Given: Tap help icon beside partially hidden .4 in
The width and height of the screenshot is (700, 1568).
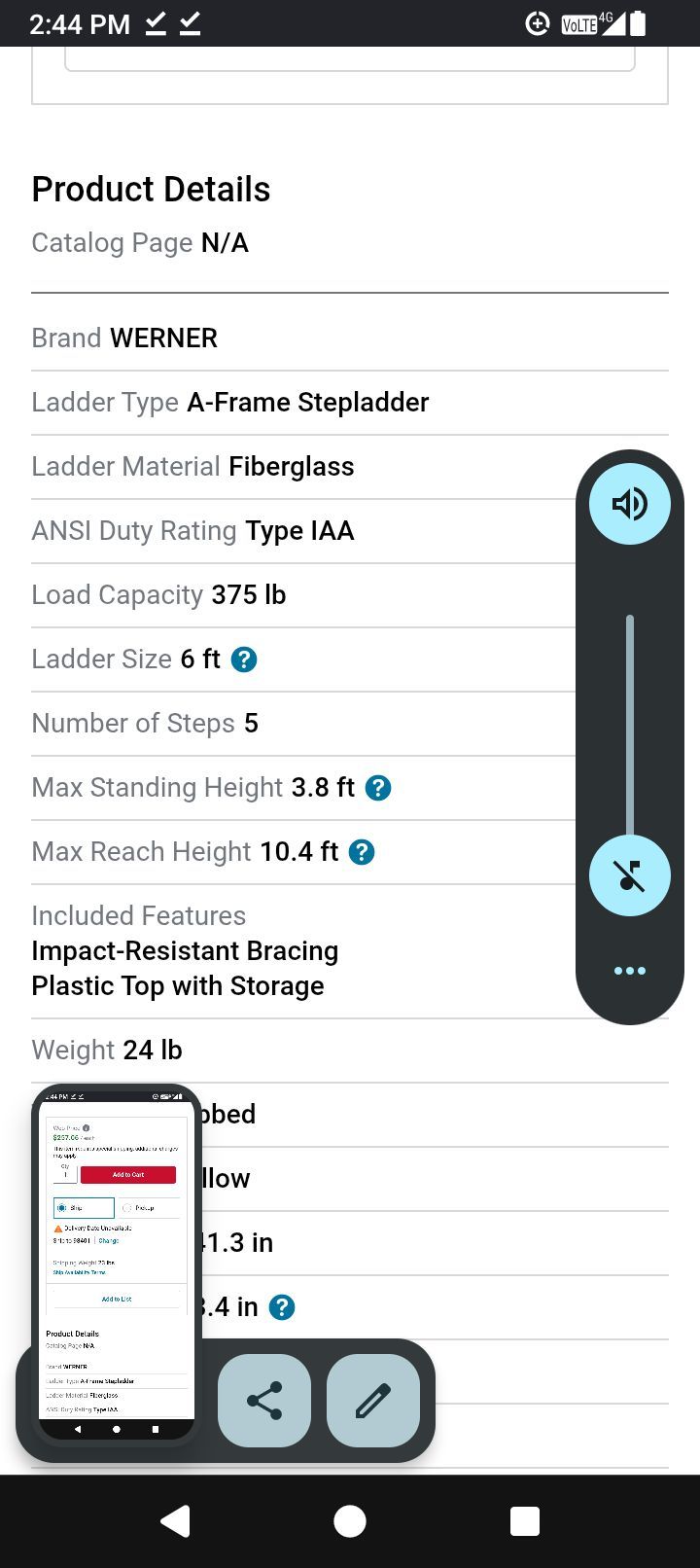Looking at the screenshot, I should pos(282,1307).
